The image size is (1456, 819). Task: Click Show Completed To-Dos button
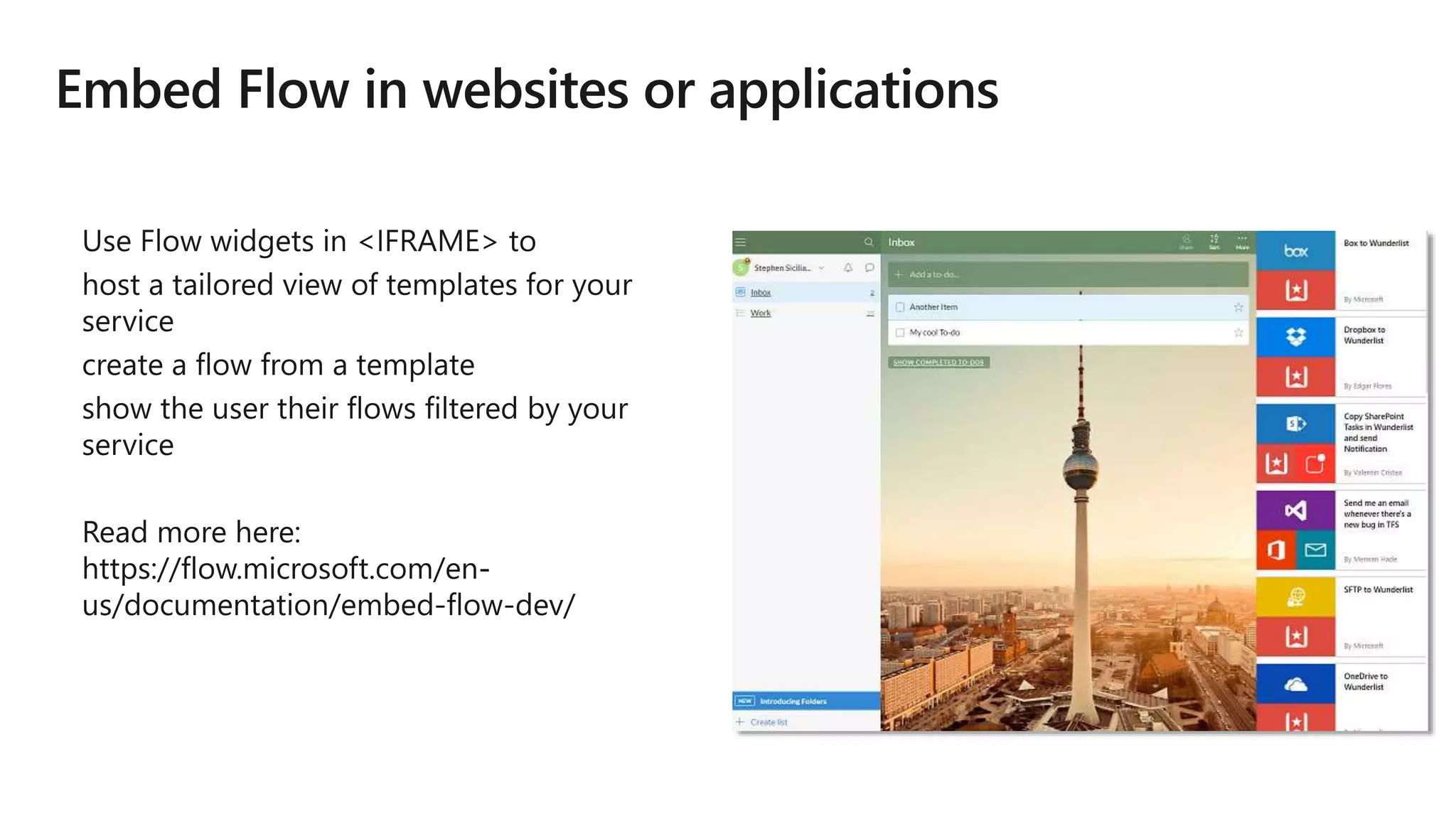(x=938, y=363)
